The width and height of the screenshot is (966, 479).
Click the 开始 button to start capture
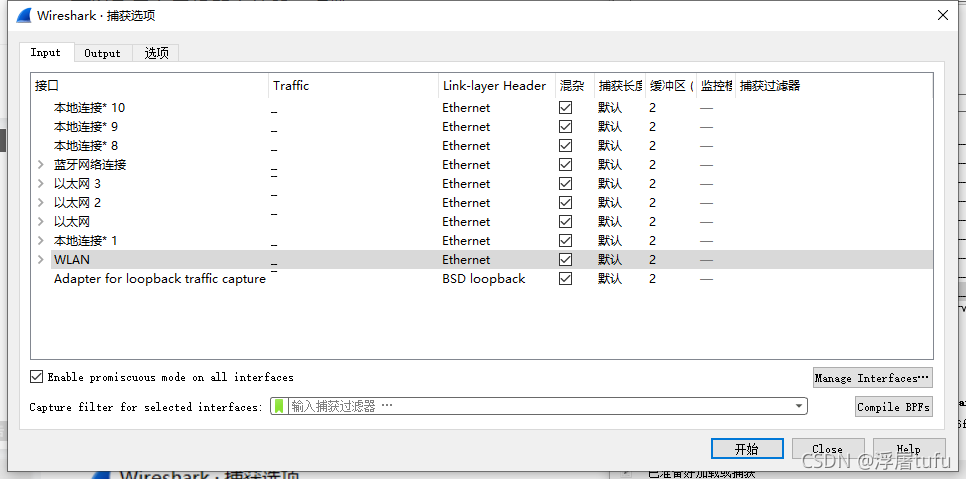(x=746, y=449)
